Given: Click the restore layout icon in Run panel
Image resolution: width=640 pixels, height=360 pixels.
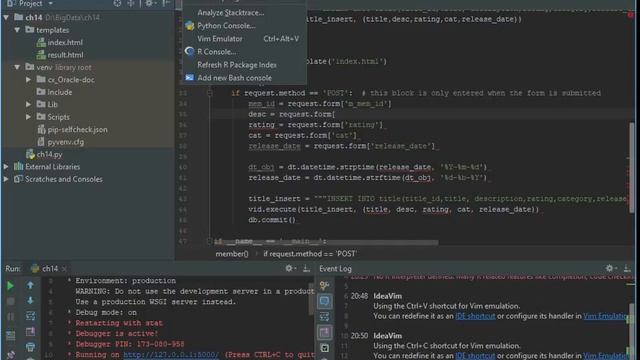Looking at the screenshot, I should point(10,336).
